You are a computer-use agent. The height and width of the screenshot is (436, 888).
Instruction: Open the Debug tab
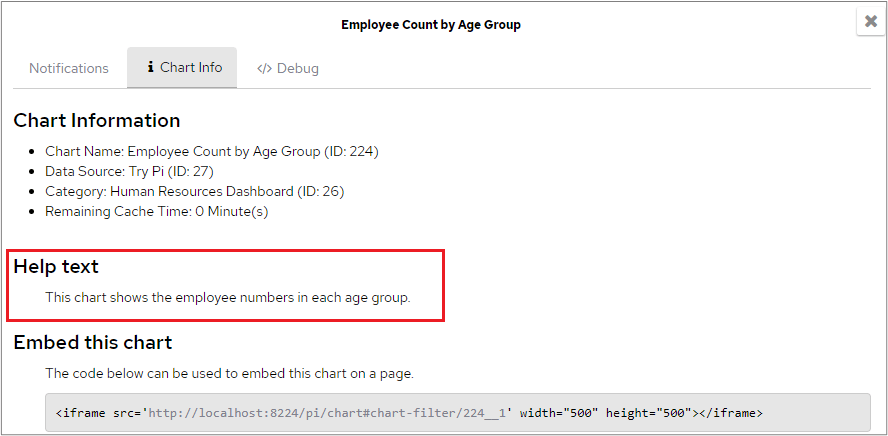click(x=288, y=68)
